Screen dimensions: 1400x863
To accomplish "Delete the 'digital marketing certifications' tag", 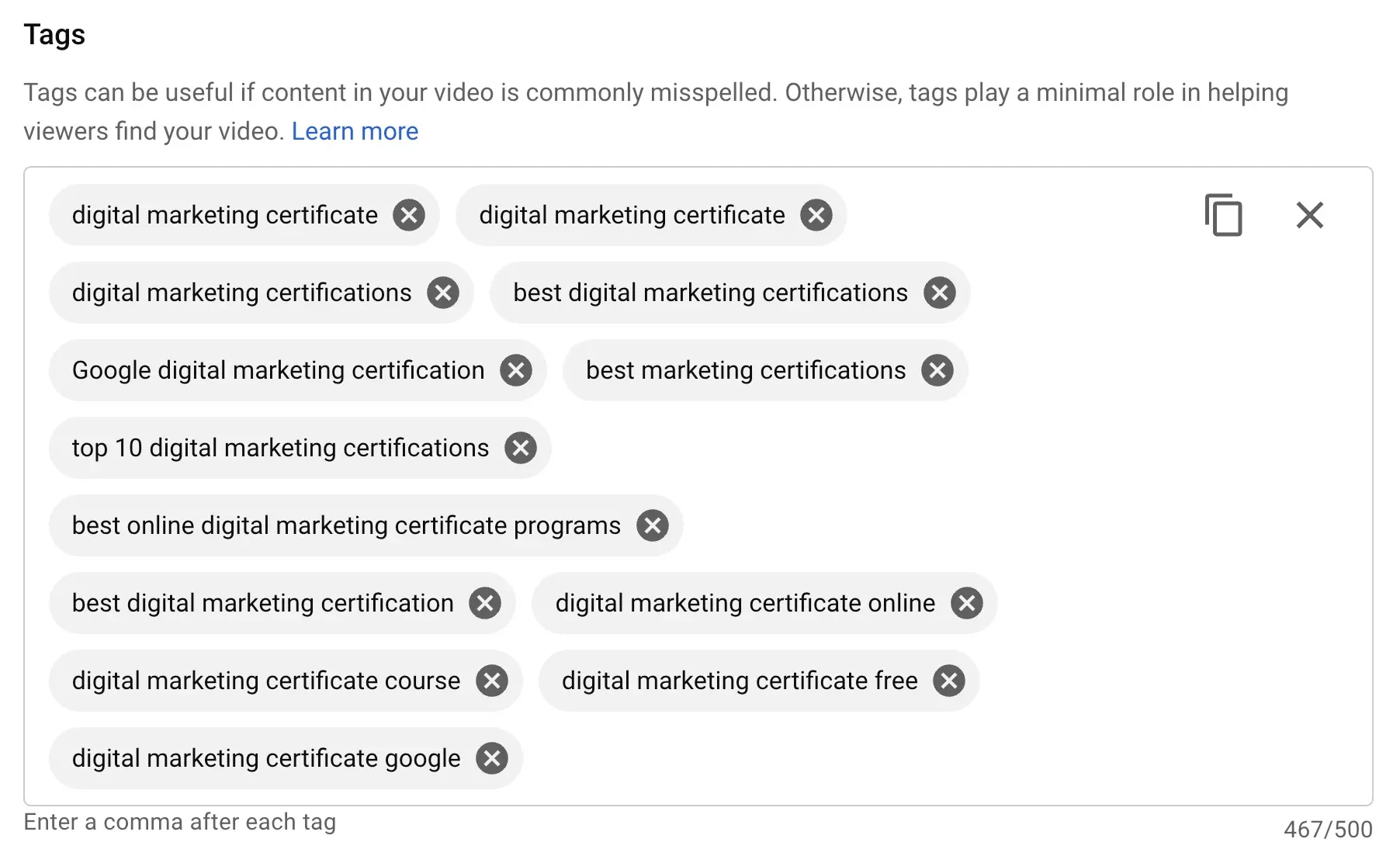I will pos(443,293).
